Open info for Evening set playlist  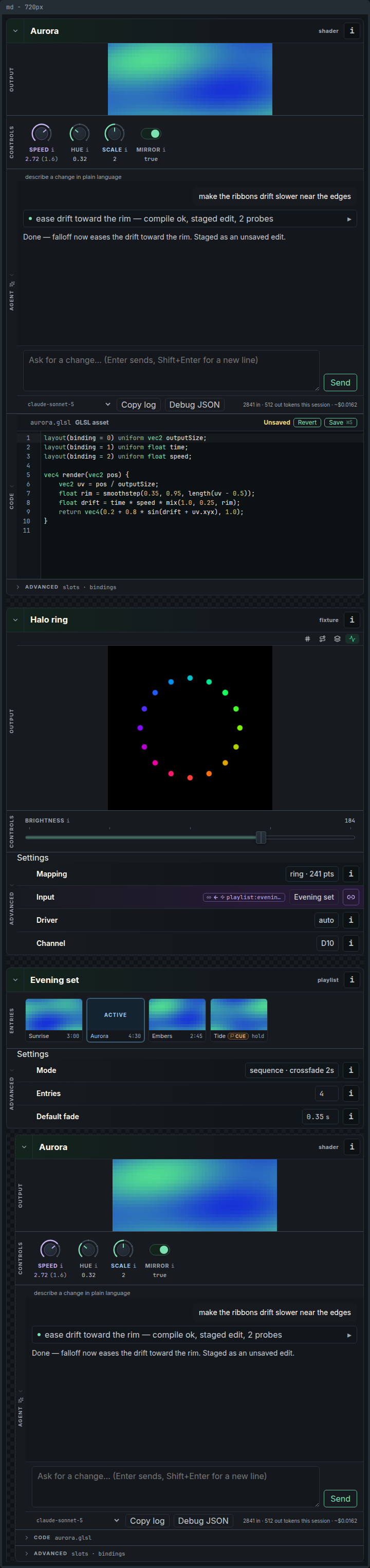351,980
